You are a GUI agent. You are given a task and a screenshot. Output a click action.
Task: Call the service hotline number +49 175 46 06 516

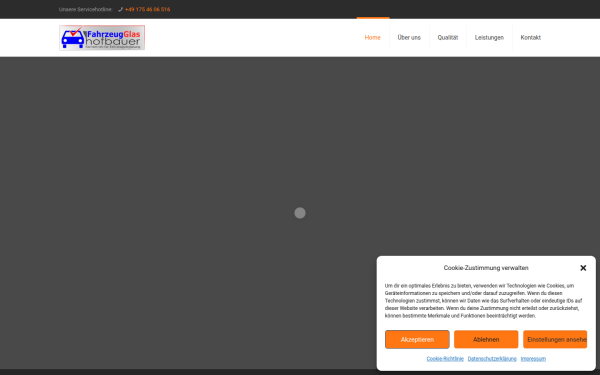click(x=147, y=9)
